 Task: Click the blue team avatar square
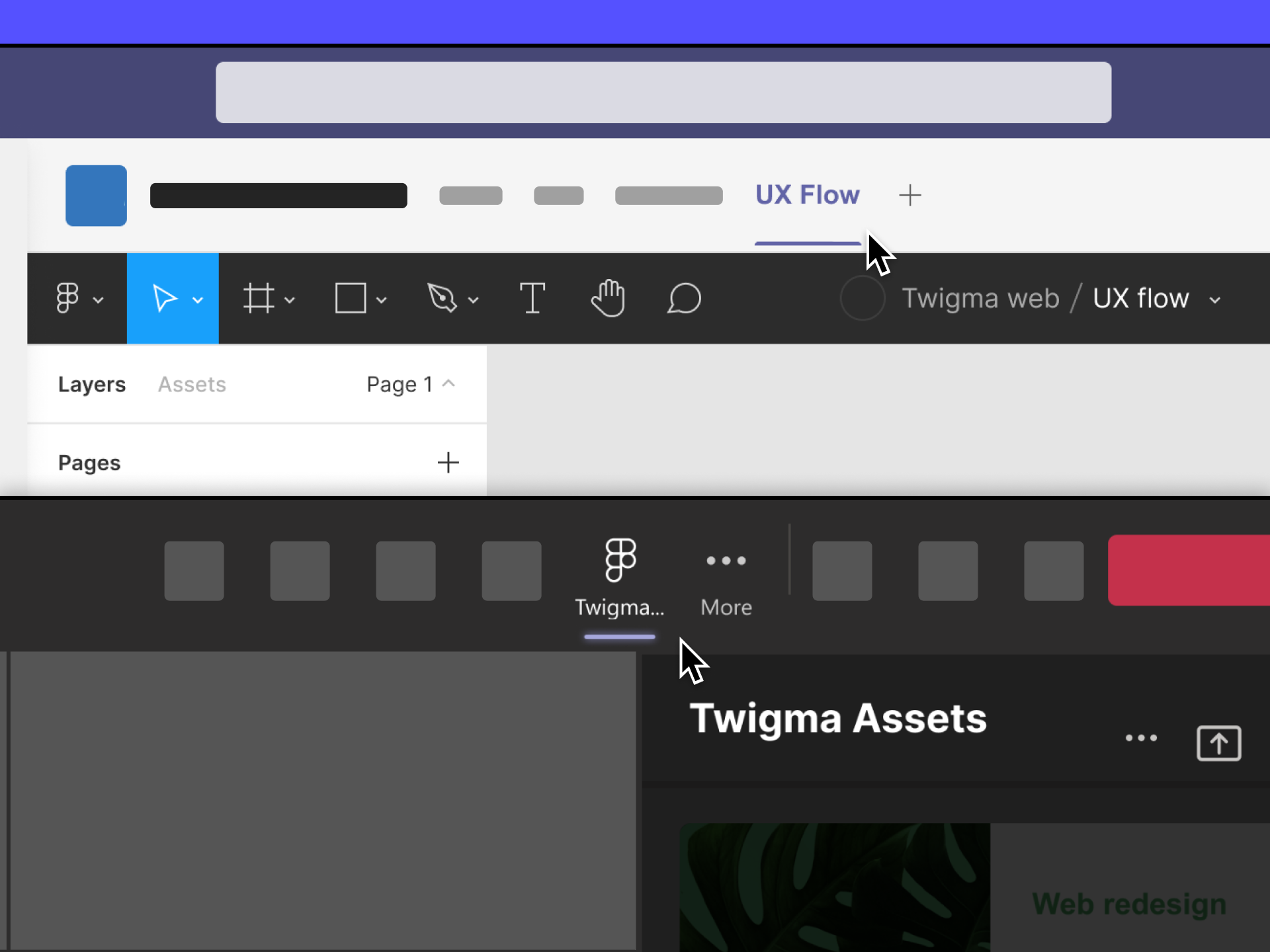[97, 196]
